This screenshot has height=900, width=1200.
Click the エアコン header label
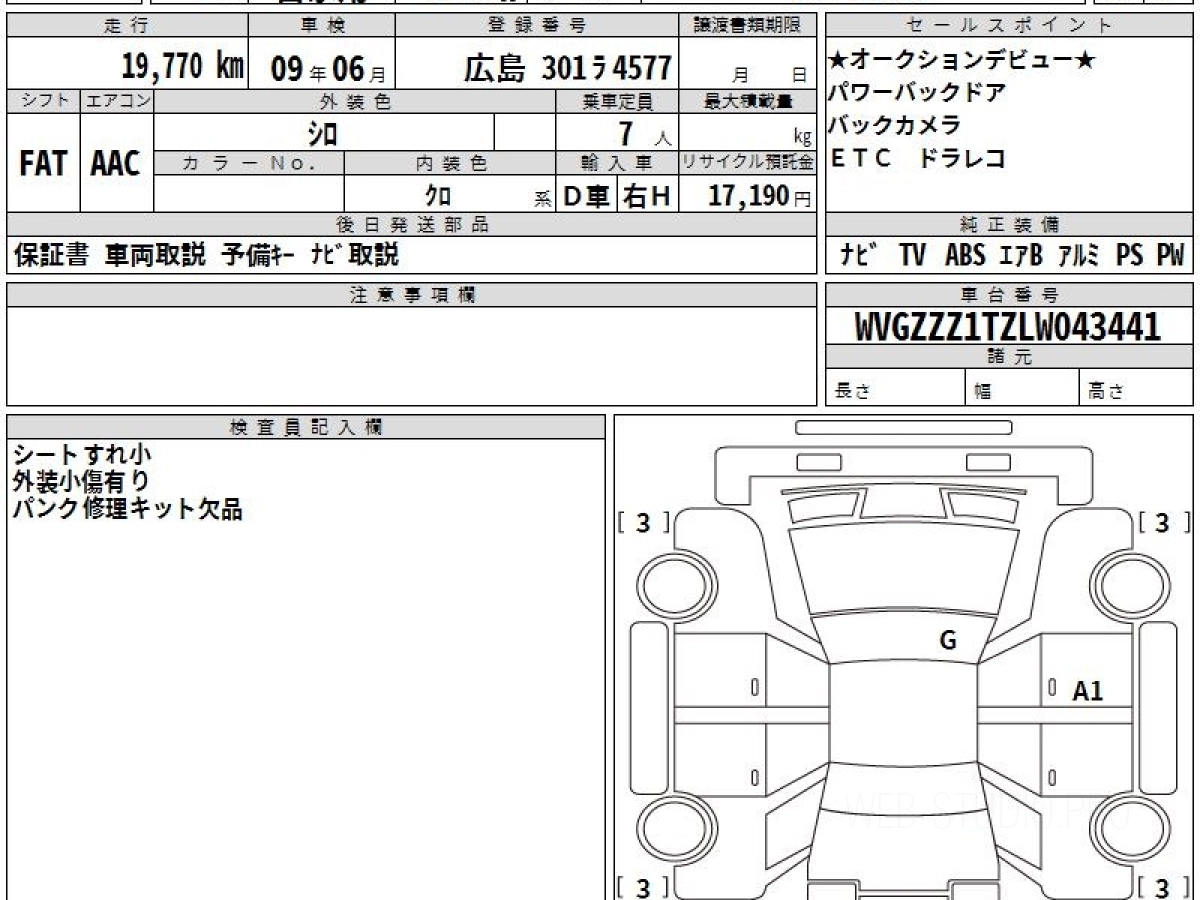pyautogui.click(x=117, y=101)
